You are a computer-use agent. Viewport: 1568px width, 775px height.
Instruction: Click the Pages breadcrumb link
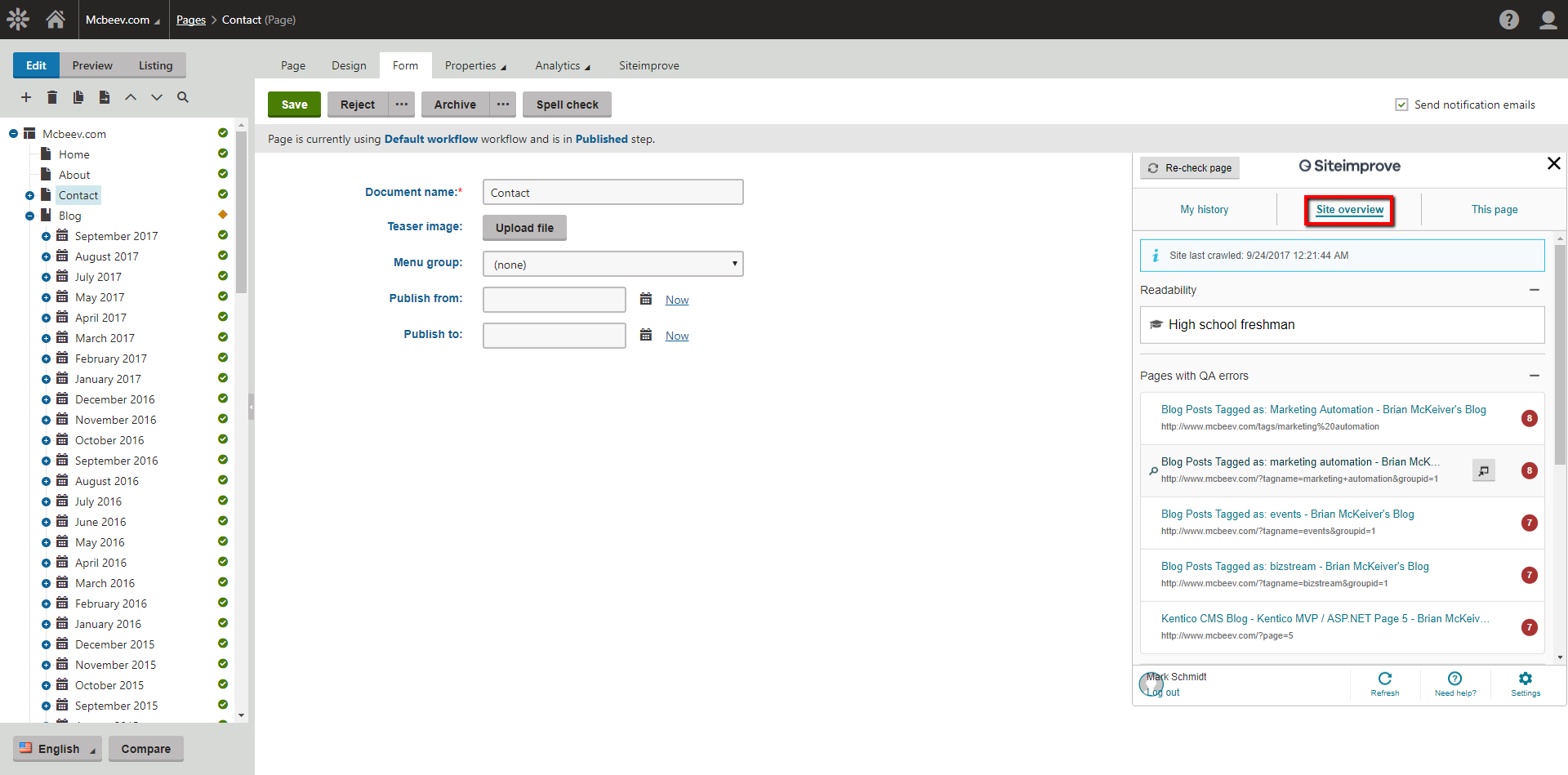tap(191, 20)
